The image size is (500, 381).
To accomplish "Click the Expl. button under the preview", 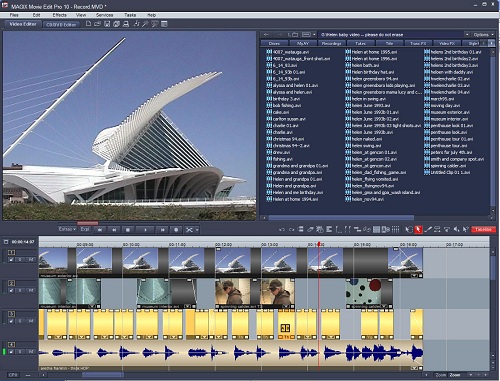I will [x=85, y=229].
